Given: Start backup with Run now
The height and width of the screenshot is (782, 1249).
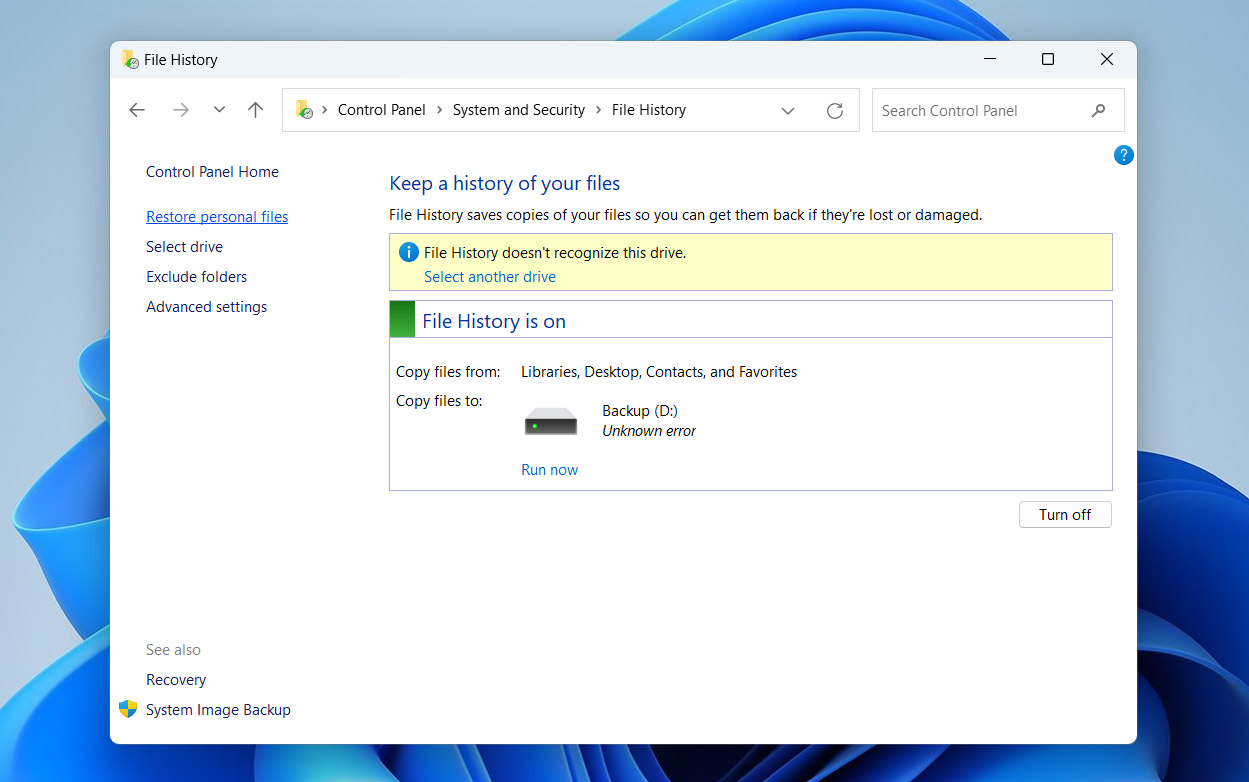Looking at the screenshot, I should (549, 470).
